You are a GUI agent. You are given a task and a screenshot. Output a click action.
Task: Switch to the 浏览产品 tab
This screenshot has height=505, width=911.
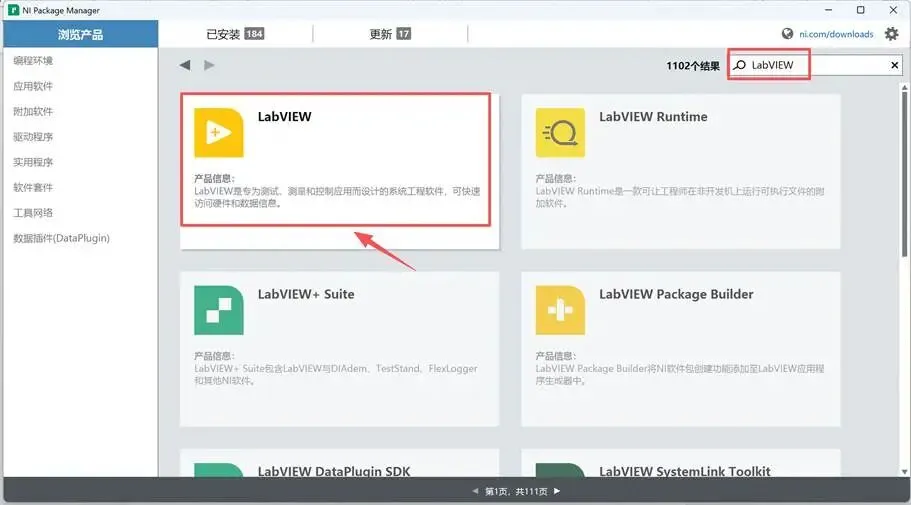coord(80,34)
